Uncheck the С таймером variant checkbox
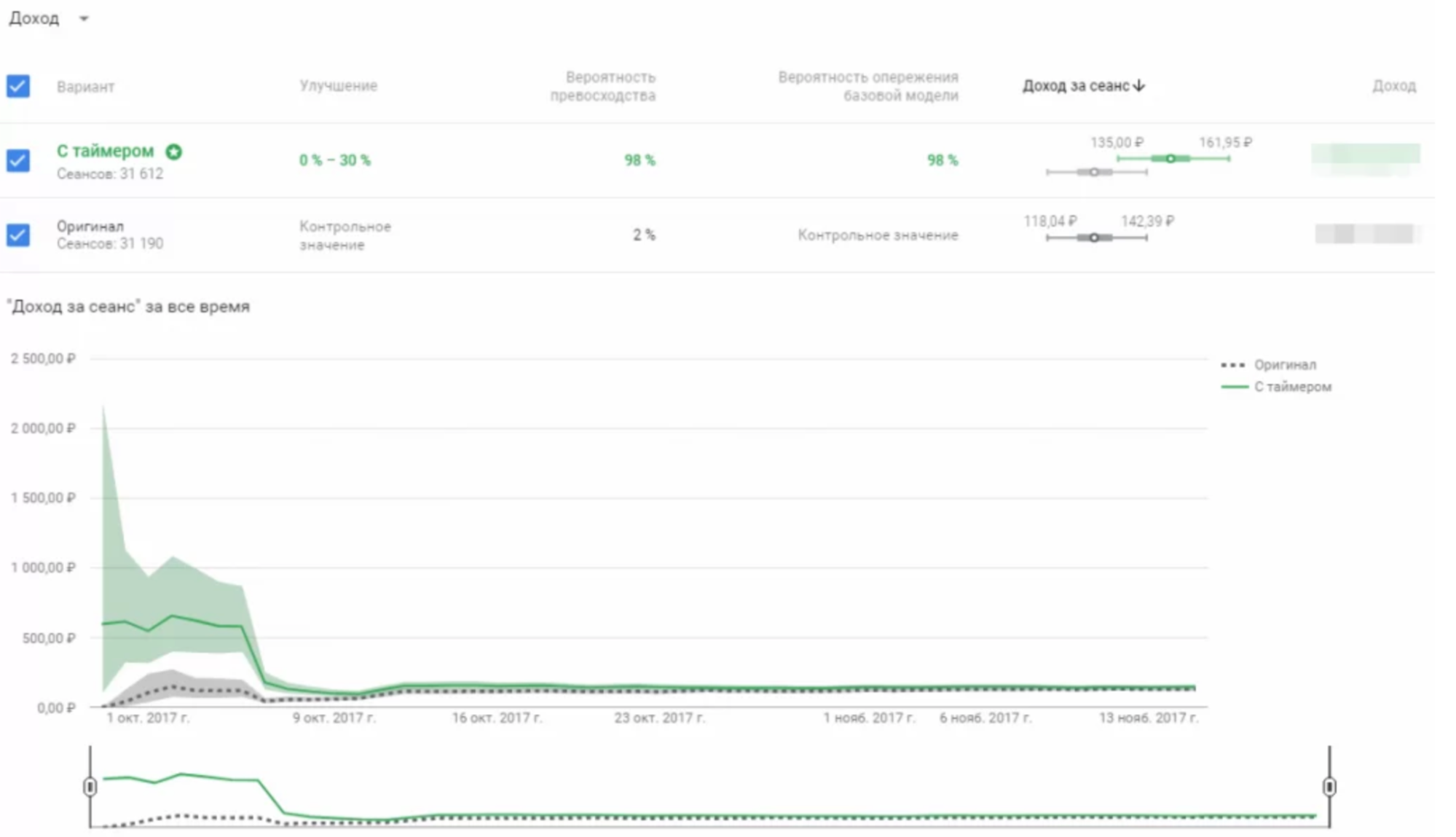The width and height of the screenshot is (1456, 837). [18, 160]
